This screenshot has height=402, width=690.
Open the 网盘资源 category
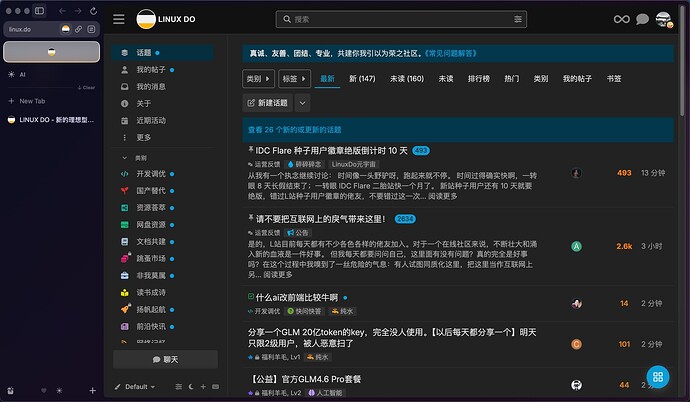coord(163,225)
